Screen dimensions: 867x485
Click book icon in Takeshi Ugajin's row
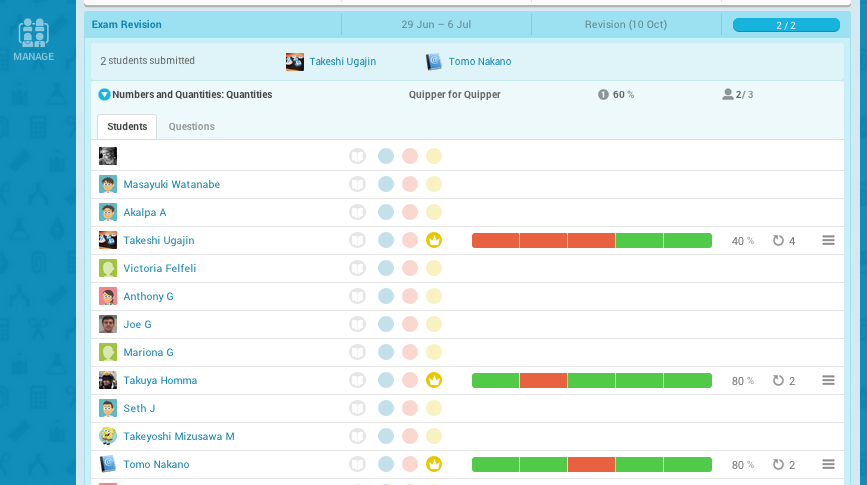[358, 241]
